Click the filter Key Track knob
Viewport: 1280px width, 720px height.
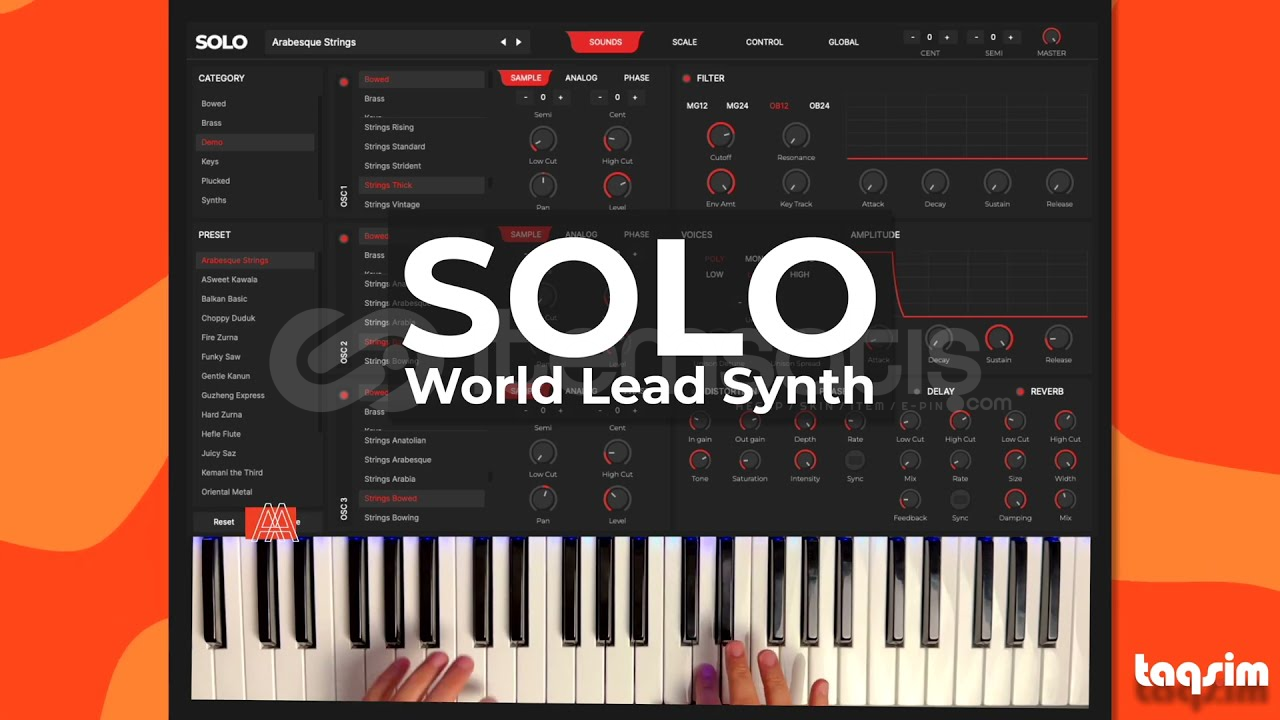tap(796, 182)
